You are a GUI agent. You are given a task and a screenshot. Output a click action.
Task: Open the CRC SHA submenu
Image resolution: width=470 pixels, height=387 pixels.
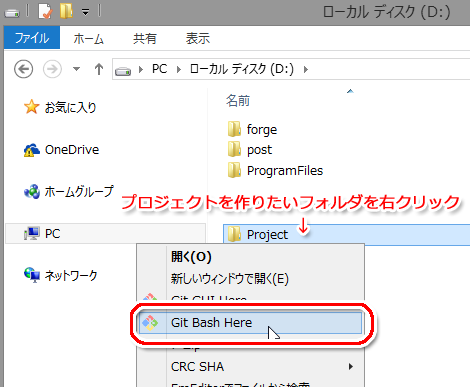tap(250, 367)
